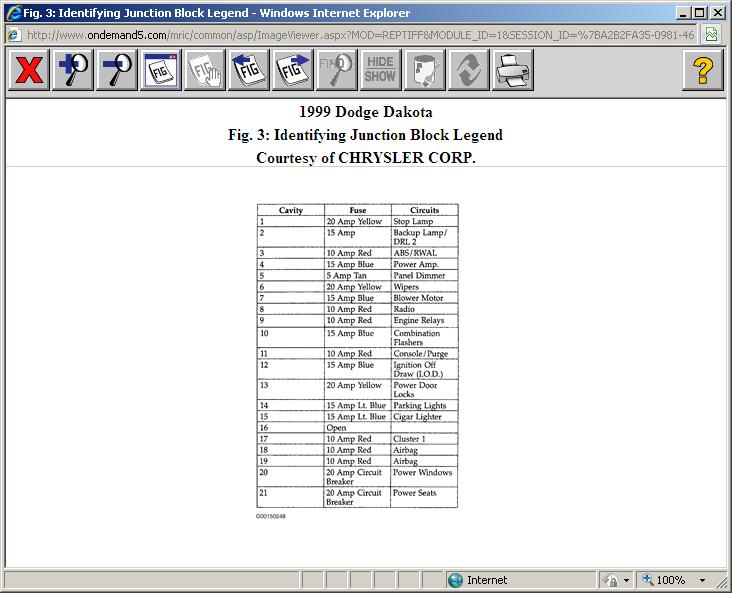Select the Console/Purge cell
This screenshot has width=732, height=593.
coord(424,353)
